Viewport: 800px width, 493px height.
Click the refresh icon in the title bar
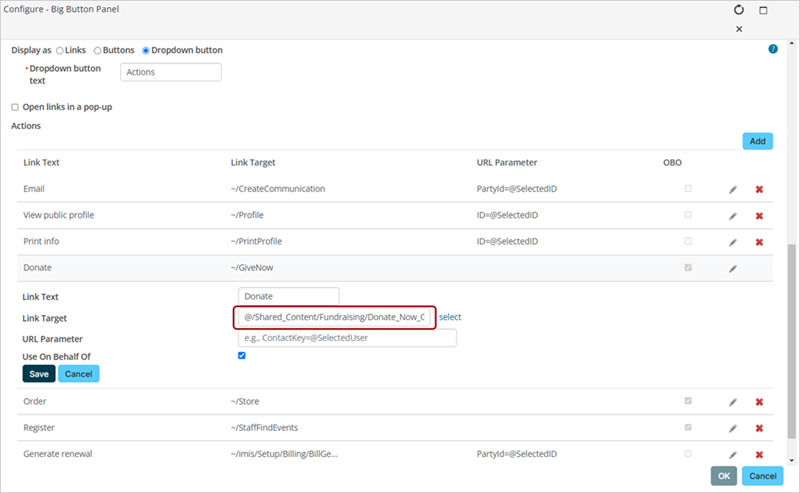(739, 10)
